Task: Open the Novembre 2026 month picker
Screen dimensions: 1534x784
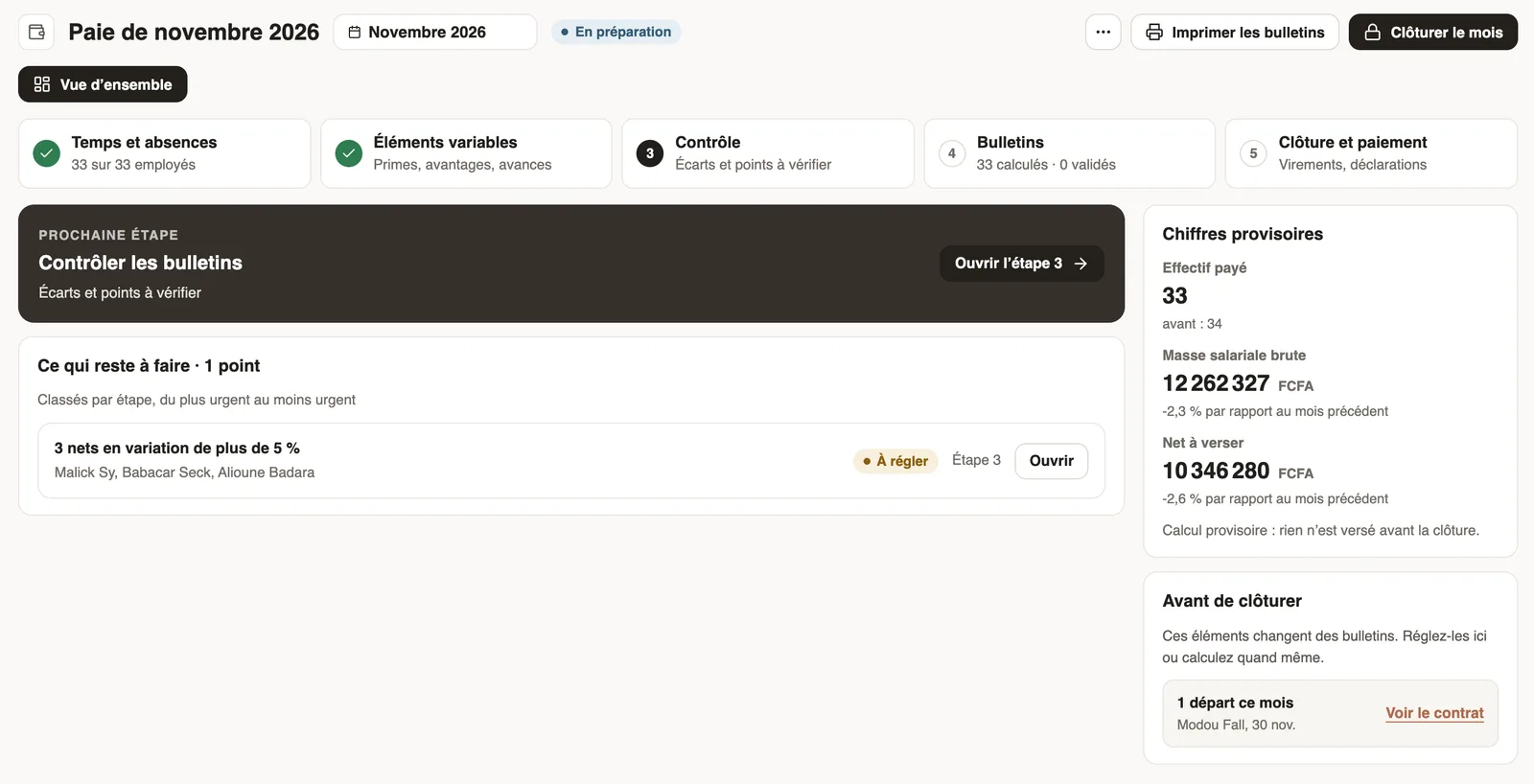Action: pos(434,32)
